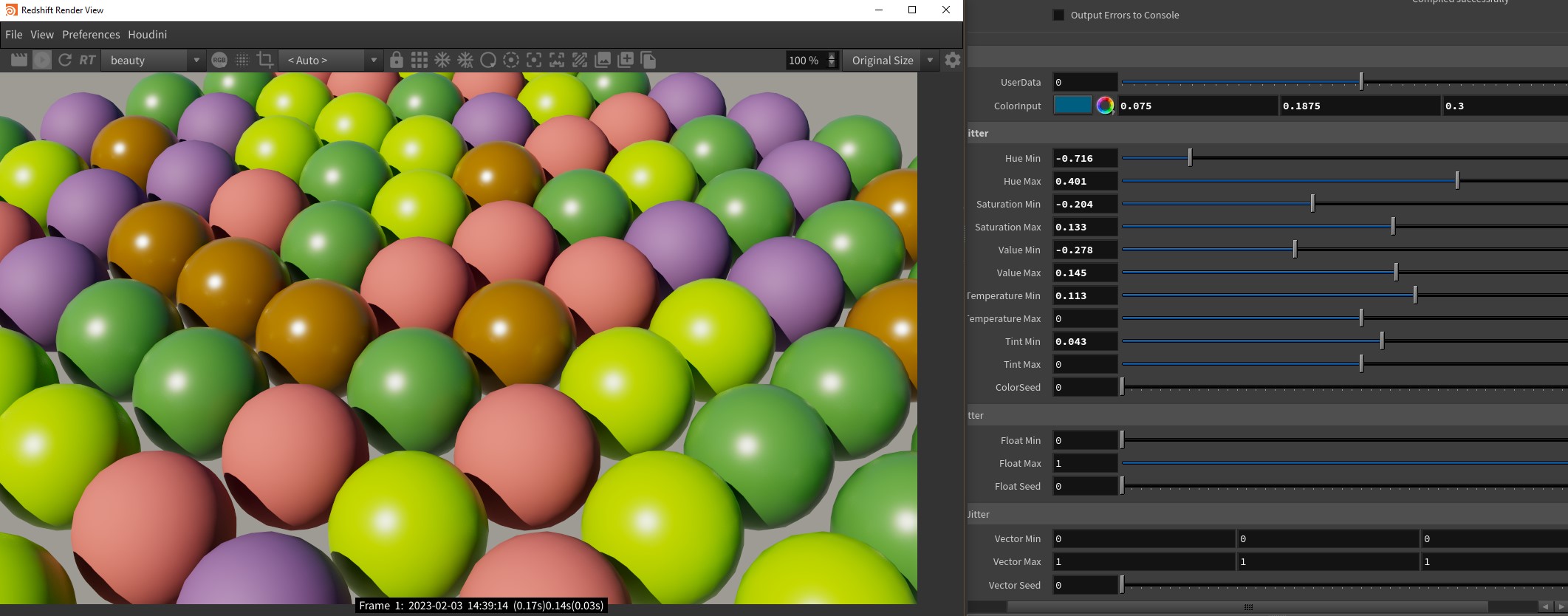Screen dimensions: 1568x616
Task: Click the Tint Max label
Action: click(x=1021, y=364)
